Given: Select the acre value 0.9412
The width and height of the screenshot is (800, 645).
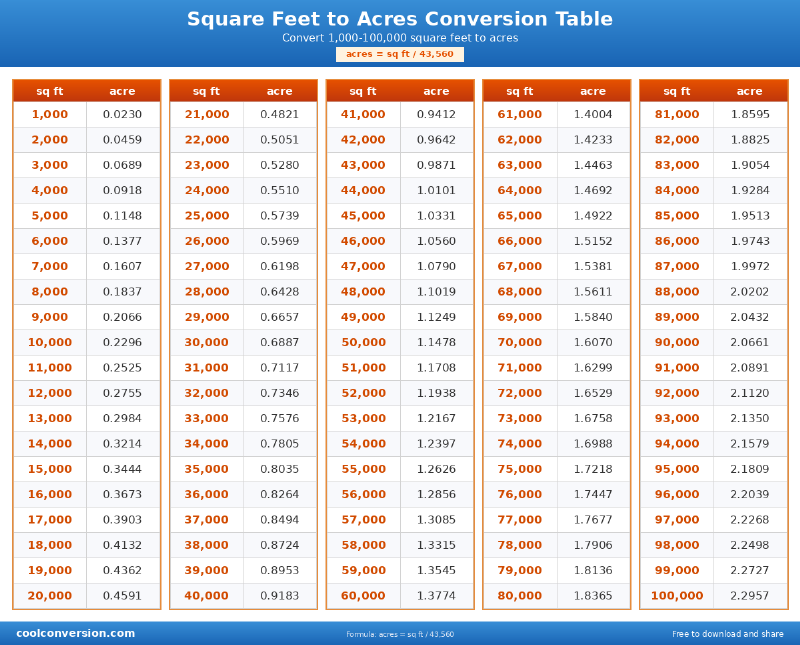Looking at the screenshot, I should tap(436, 114).
